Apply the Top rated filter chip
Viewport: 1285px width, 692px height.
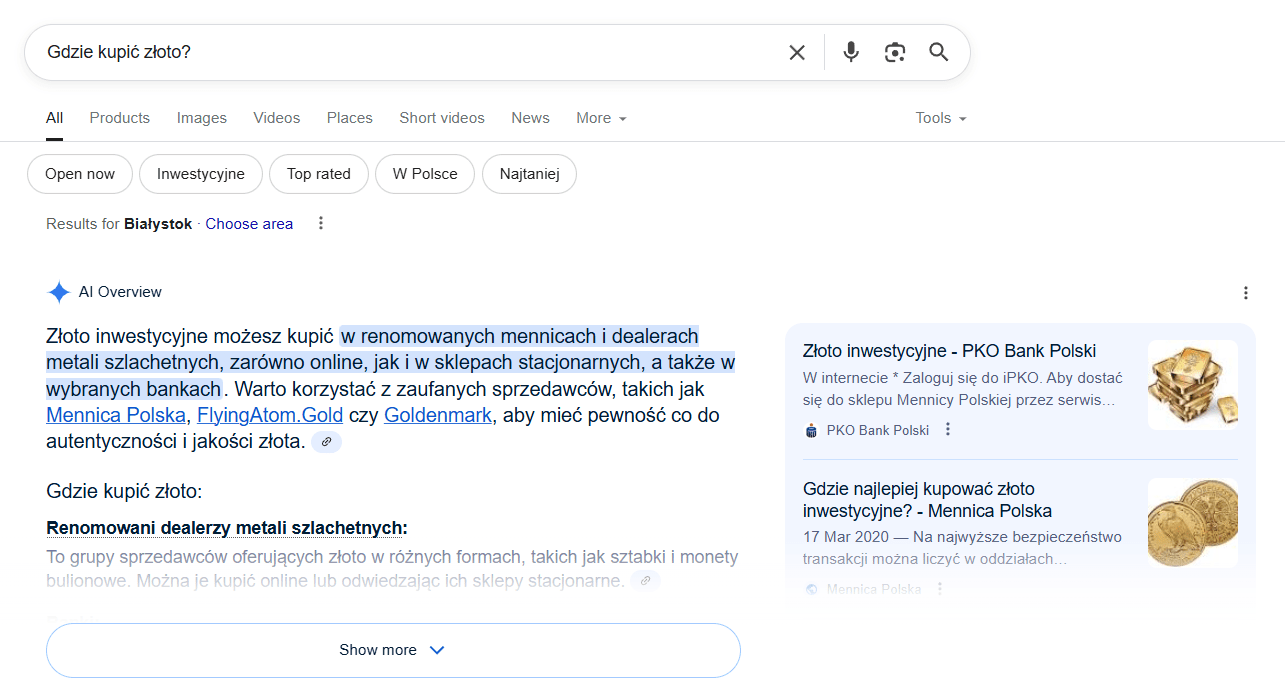319,174
